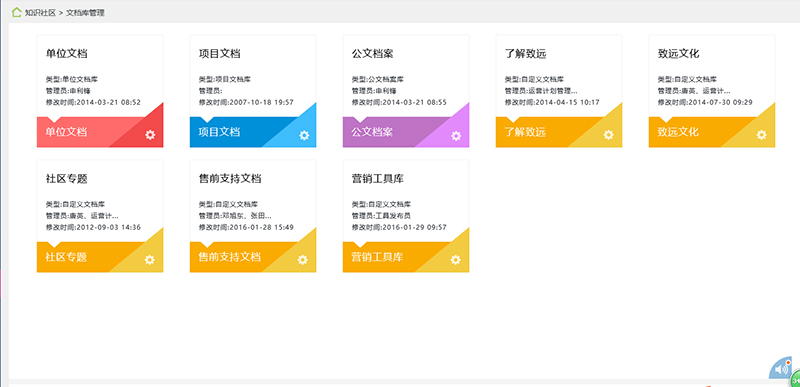The image size is (800, 387).
Task: Click 修改时间:2016-01-29 09:57 text
Action: (399, 227)
